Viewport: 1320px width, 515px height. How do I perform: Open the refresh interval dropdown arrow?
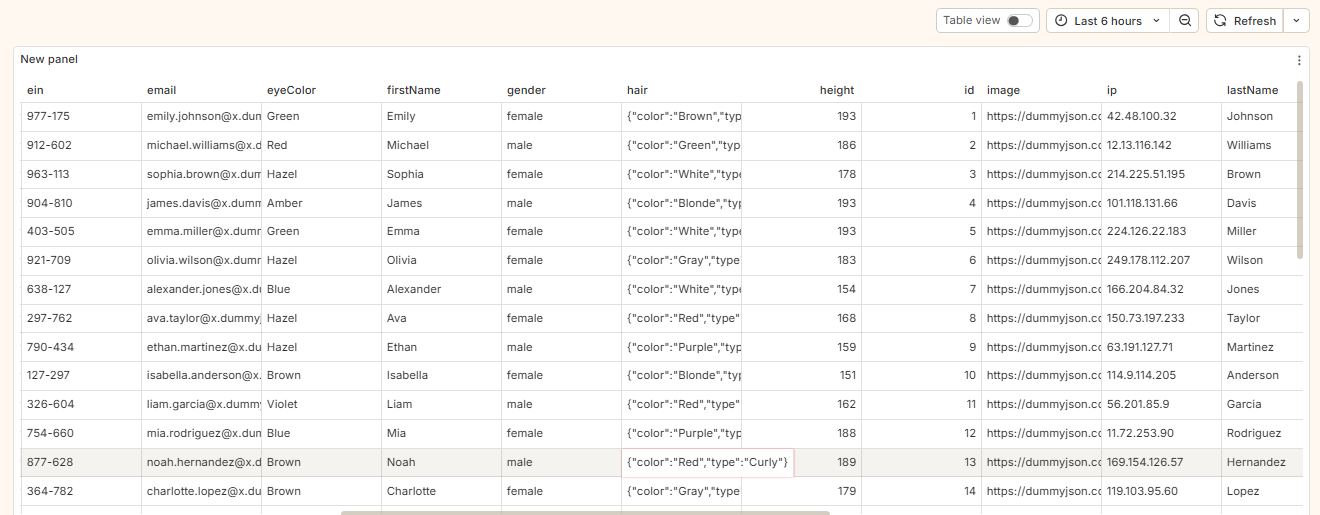[1297, 21]
